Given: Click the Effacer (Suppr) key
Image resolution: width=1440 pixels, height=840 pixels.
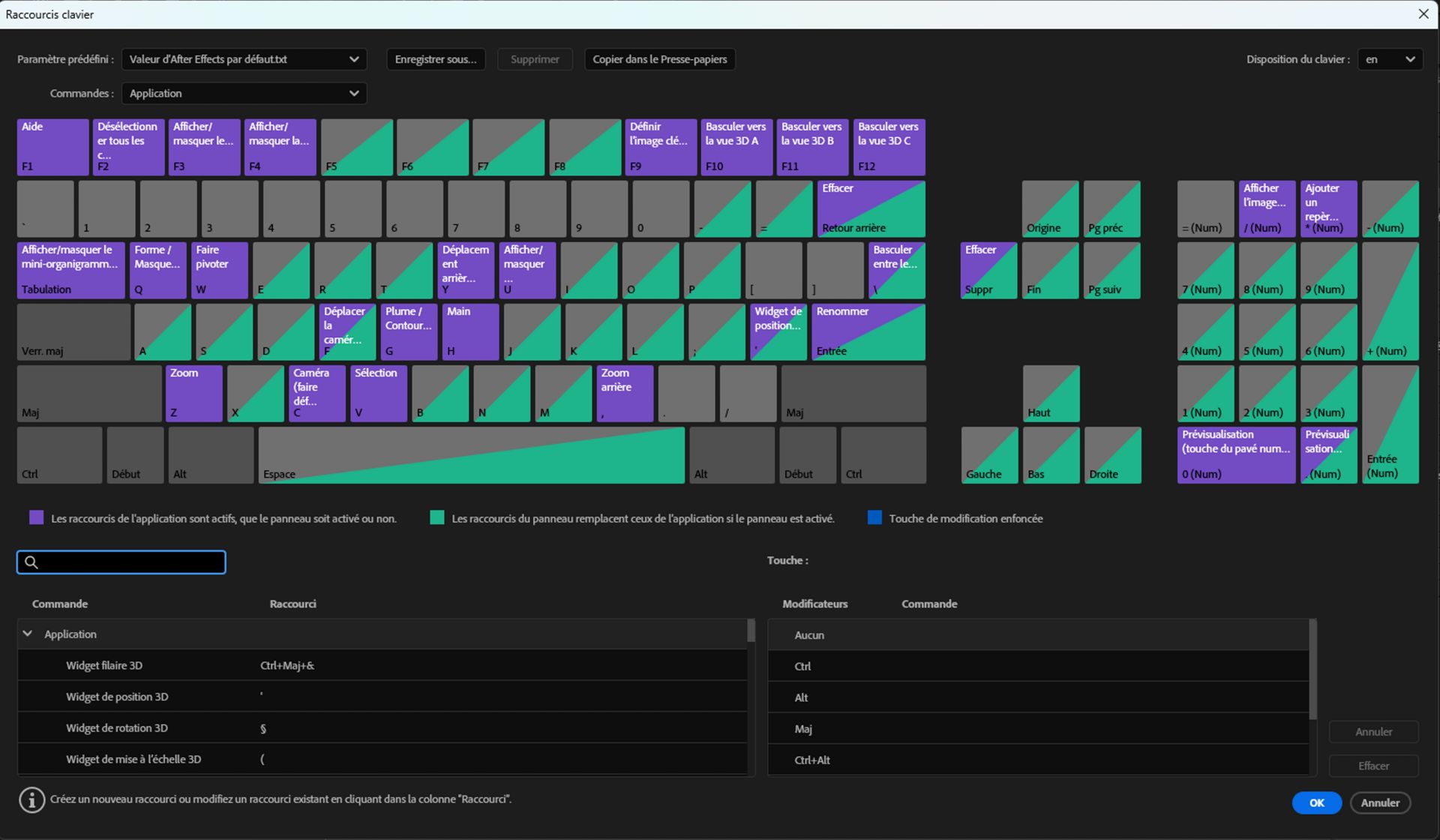Looking at the screenshot, I should 987,270.
